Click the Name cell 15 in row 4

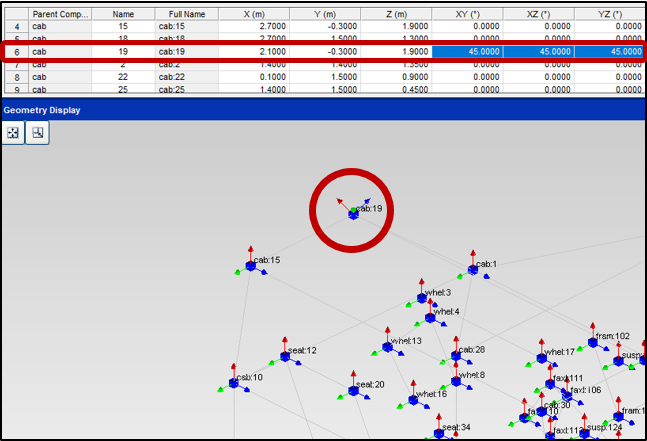pos(123,26)
